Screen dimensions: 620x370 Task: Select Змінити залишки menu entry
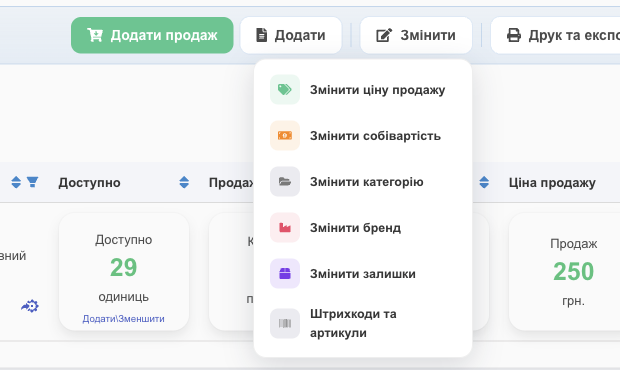[363, 274]
